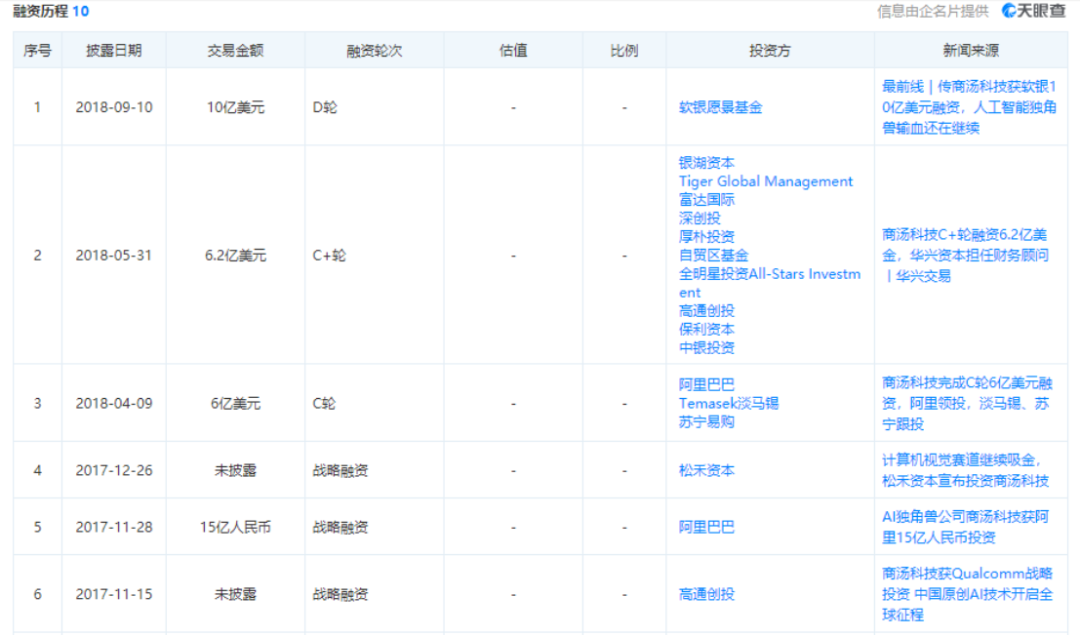Viewport: 1080px width, 636px height.
Task: Click the 天眼查 logo at top right
Action: point(1033,10)
